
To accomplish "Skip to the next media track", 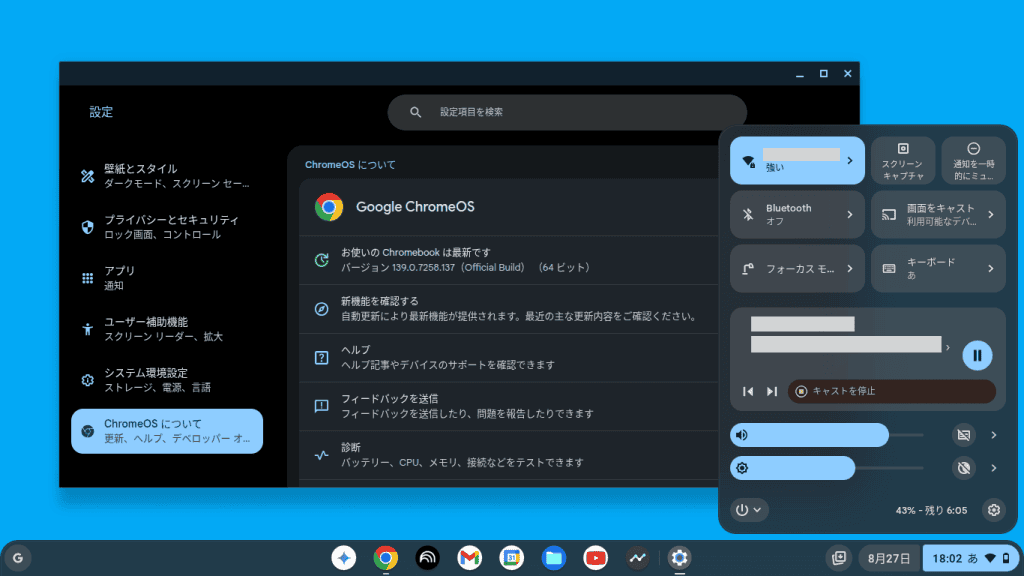I will coord(771,391).
